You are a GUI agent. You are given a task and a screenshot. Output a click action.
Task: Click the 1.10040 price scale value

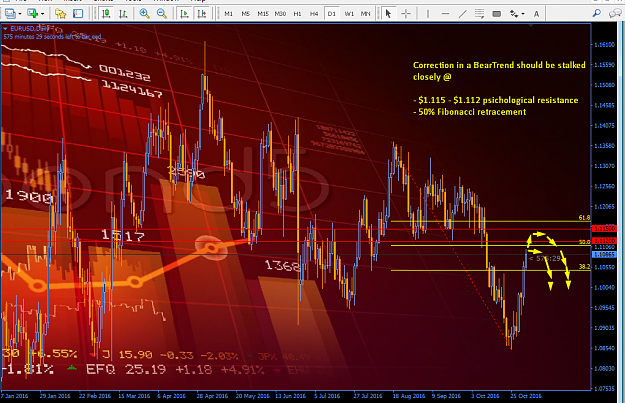point(604,287)
